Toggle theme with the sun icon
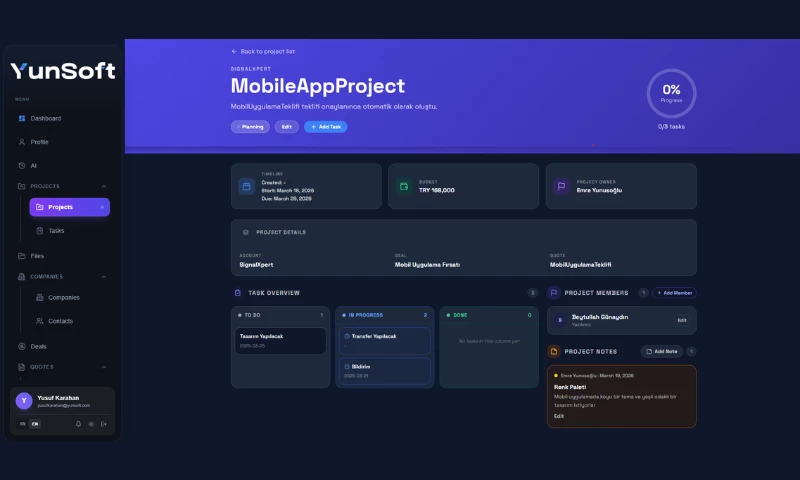The height and width of the screenshot is (480, 800). 91,424
